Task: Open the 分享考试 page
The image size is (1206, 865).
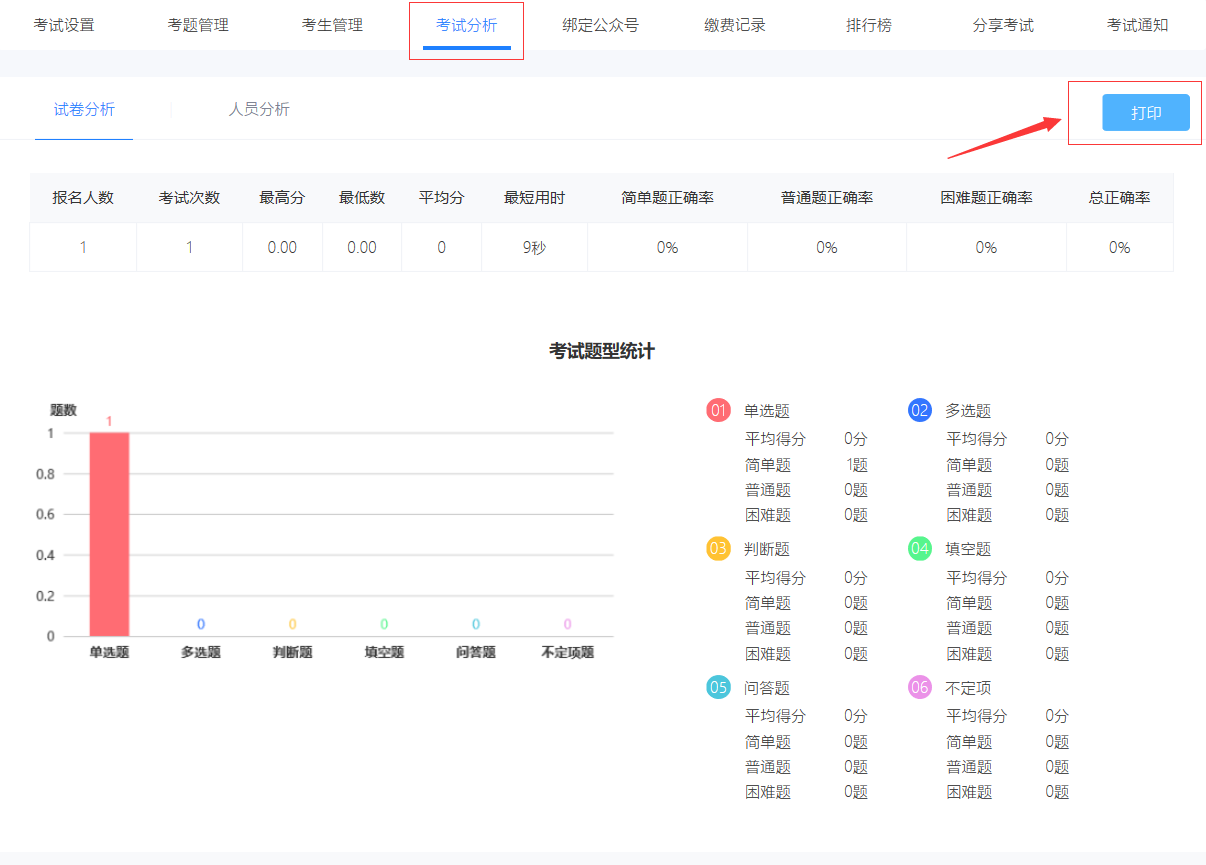Action: point(1003,25)
